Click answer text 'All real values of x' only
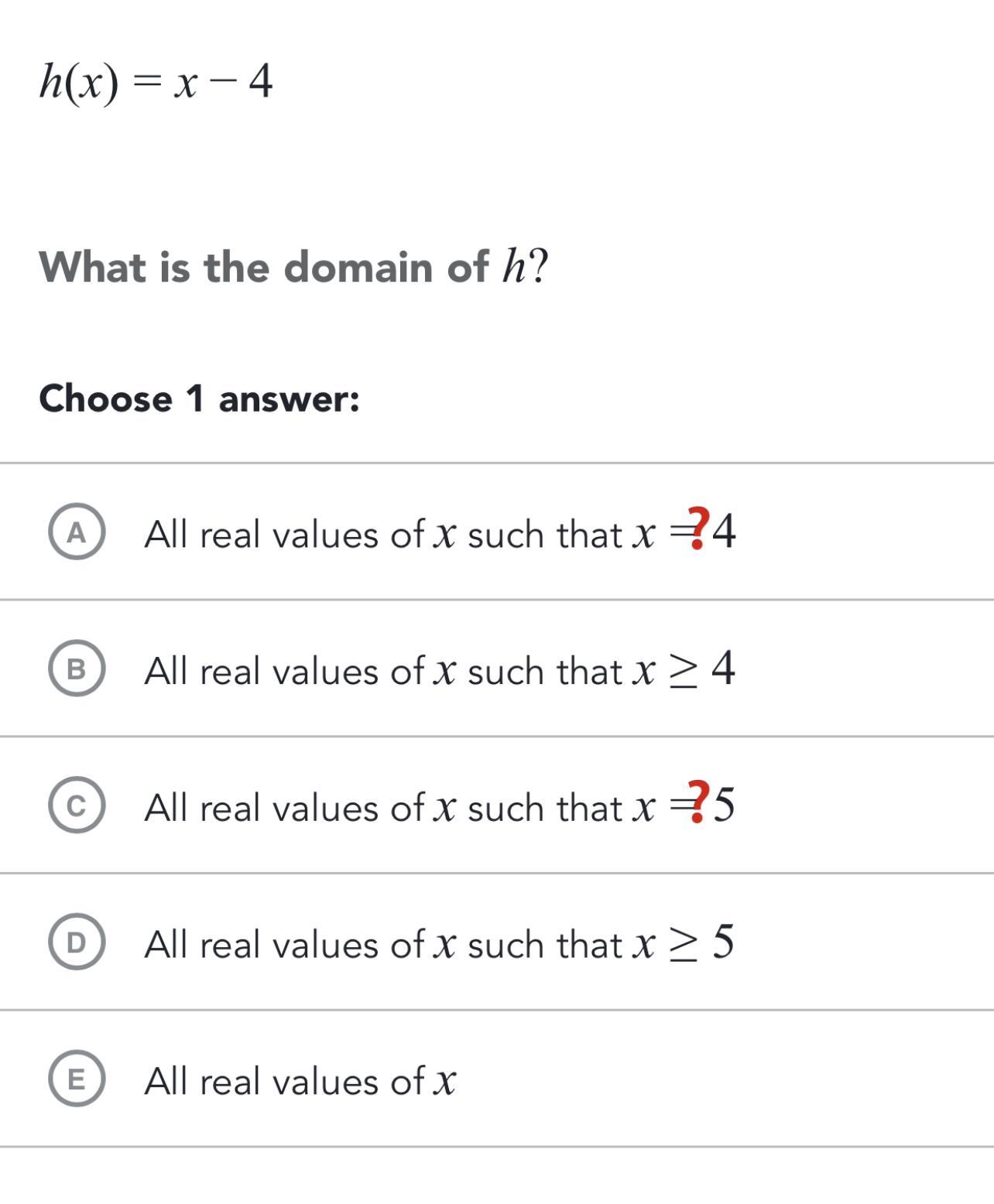994x1204 pixels. tap(300, 1080)
